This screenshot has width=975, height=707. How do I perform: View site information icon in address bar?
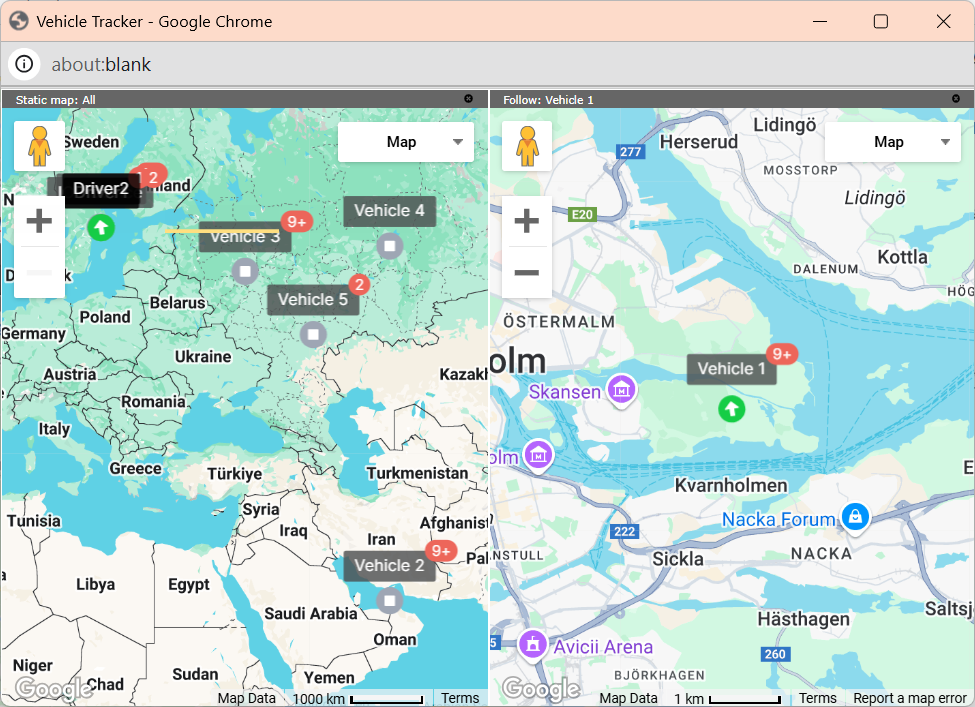(x=24, y=64)
